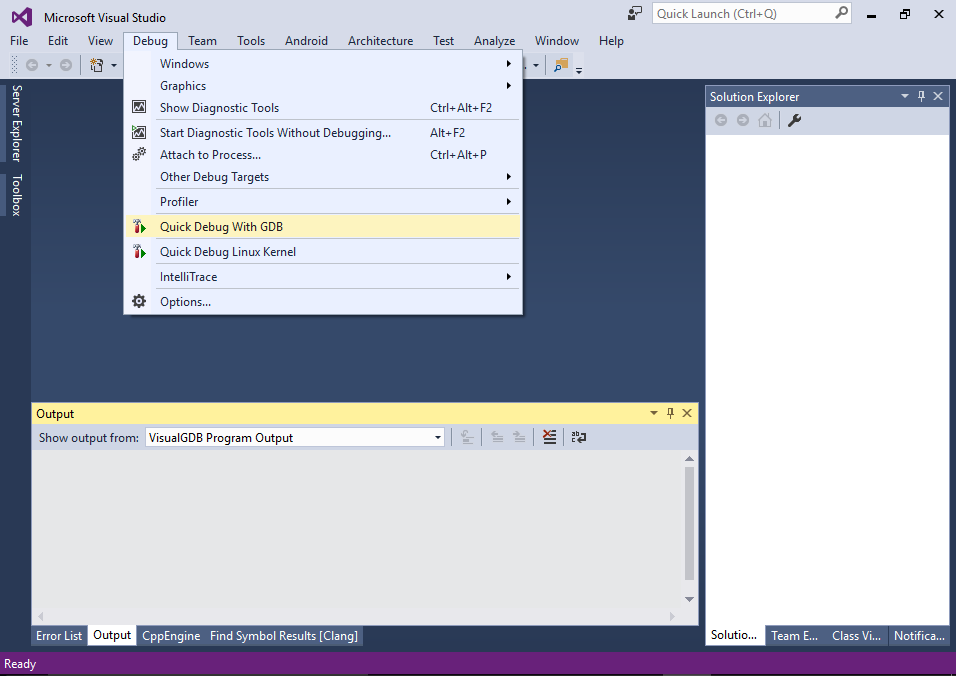Image resolution: width=956 pixels, height=676 pixels.
Task: Switch to the Class View tab
Action: click(857, 635)
